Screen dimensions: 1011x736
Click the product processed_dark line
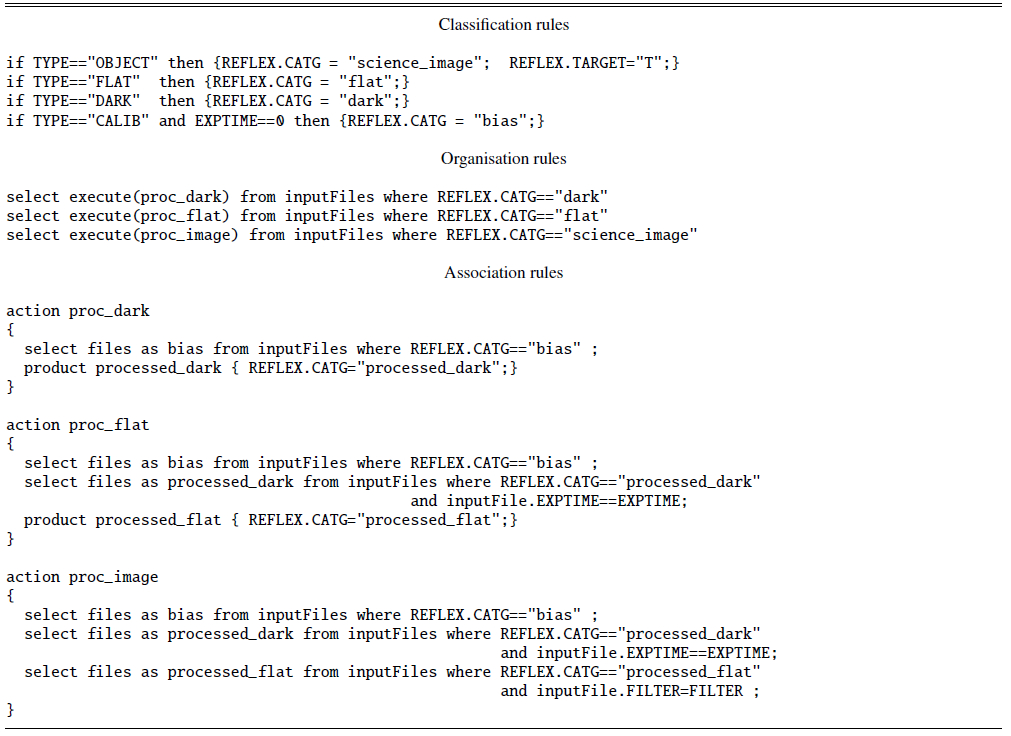click(271, 368)
